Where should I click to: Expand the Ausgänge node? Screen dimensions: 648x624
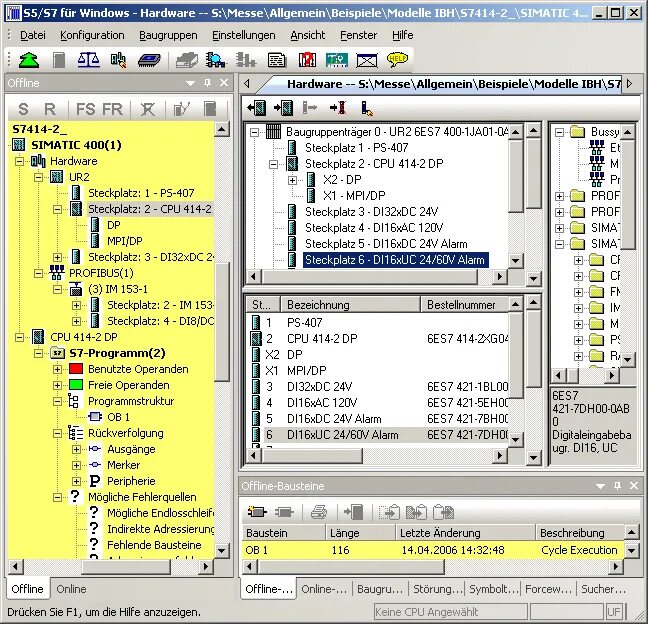click(x=76, y=449)
